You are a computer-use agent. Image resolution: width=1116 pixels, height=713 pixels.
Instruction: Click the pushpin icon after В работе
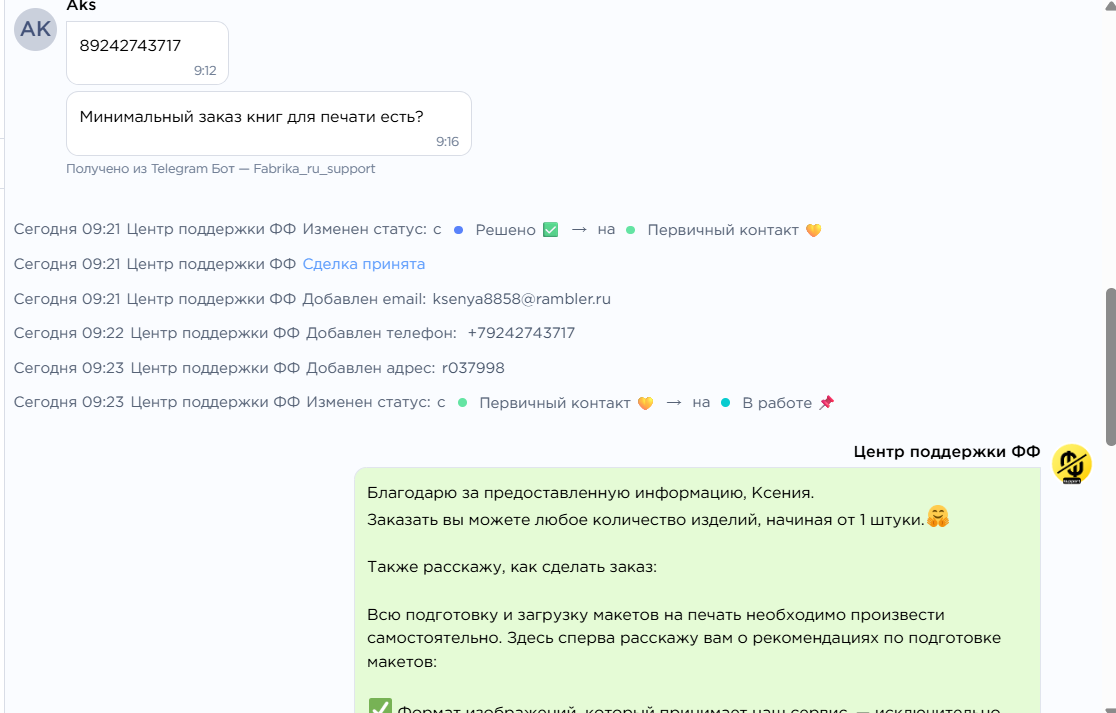click(x=826, y=403)
